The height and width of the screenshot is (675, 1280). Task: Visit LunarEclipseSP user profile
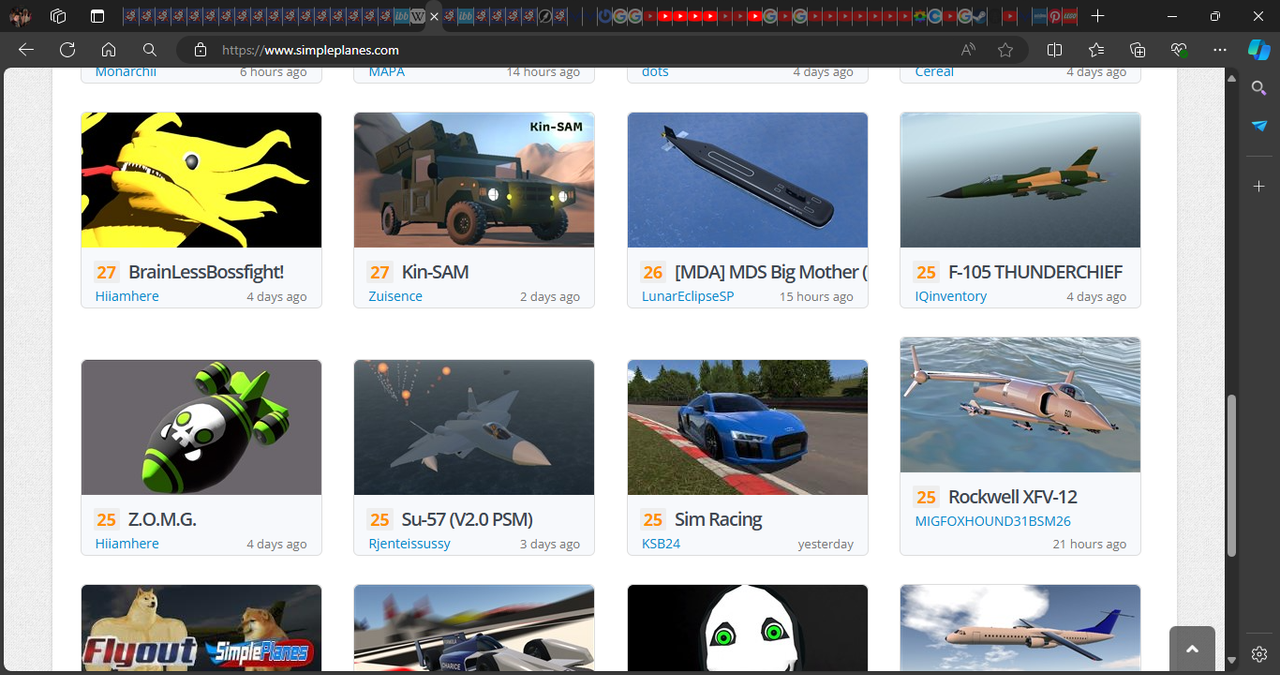pos(687,296)
